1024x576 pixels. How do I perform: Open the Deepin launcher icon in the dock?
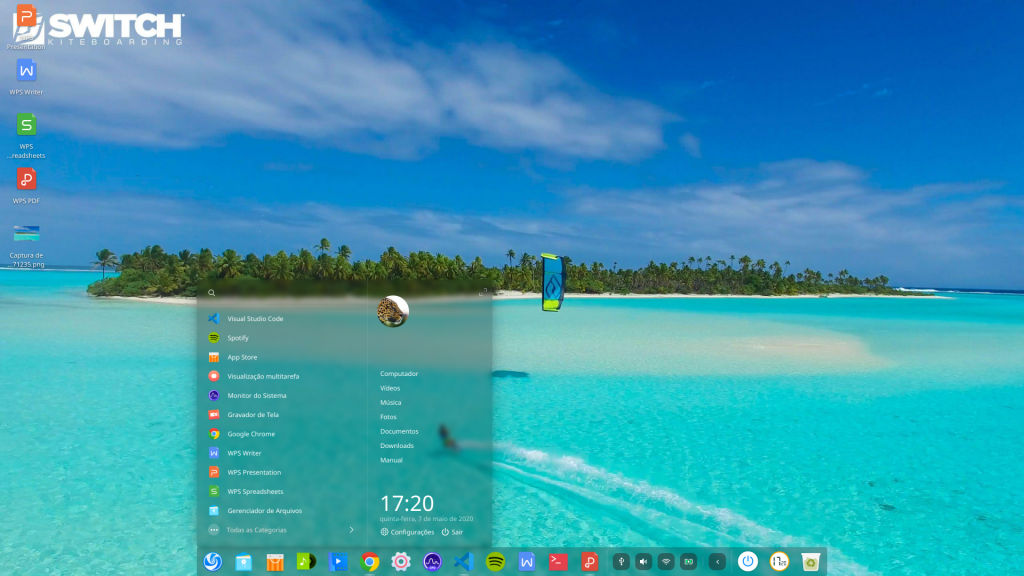pos(212,562)
